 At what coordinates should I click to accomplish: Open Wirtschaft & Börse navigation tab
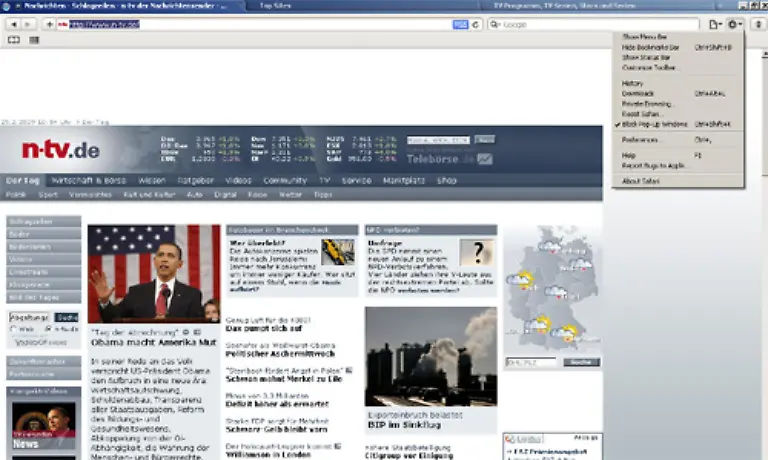tap(89, 181)
